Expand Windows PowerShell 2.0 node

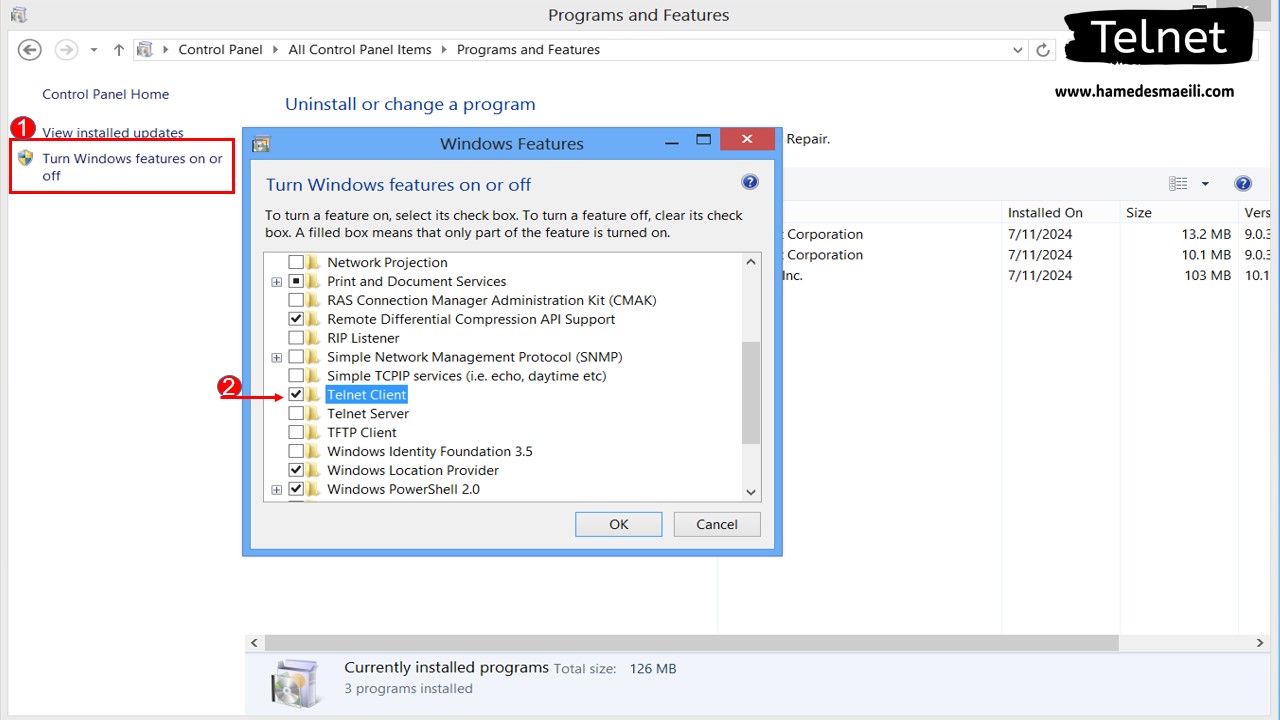coord(277,490)
